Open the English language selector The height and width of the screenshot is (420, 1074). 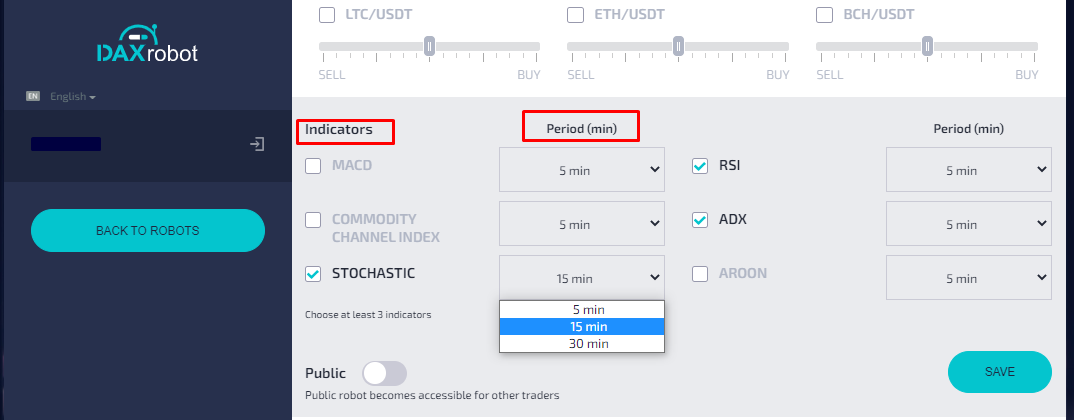pyautogui.click(x=73, y=97)
